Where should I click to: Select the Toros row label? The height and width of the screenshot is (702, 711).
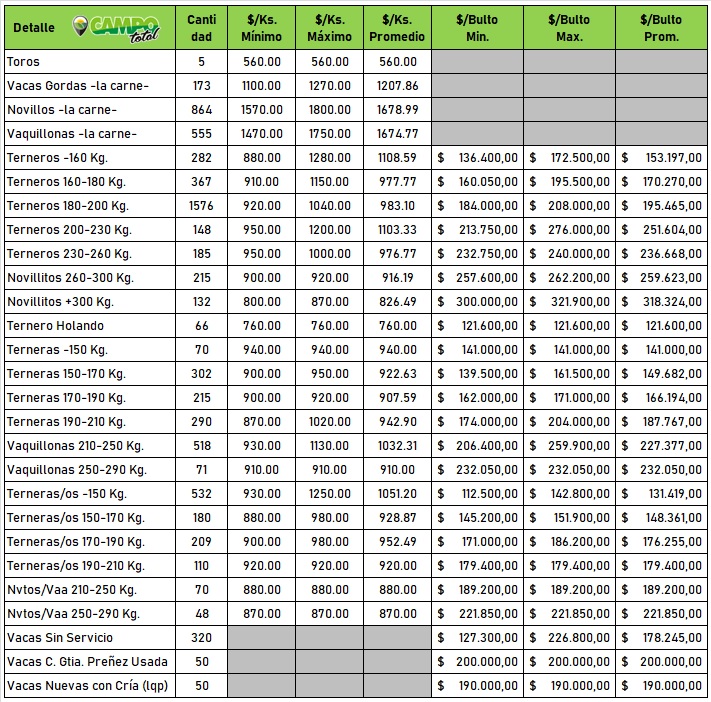[x=24, y=62]
